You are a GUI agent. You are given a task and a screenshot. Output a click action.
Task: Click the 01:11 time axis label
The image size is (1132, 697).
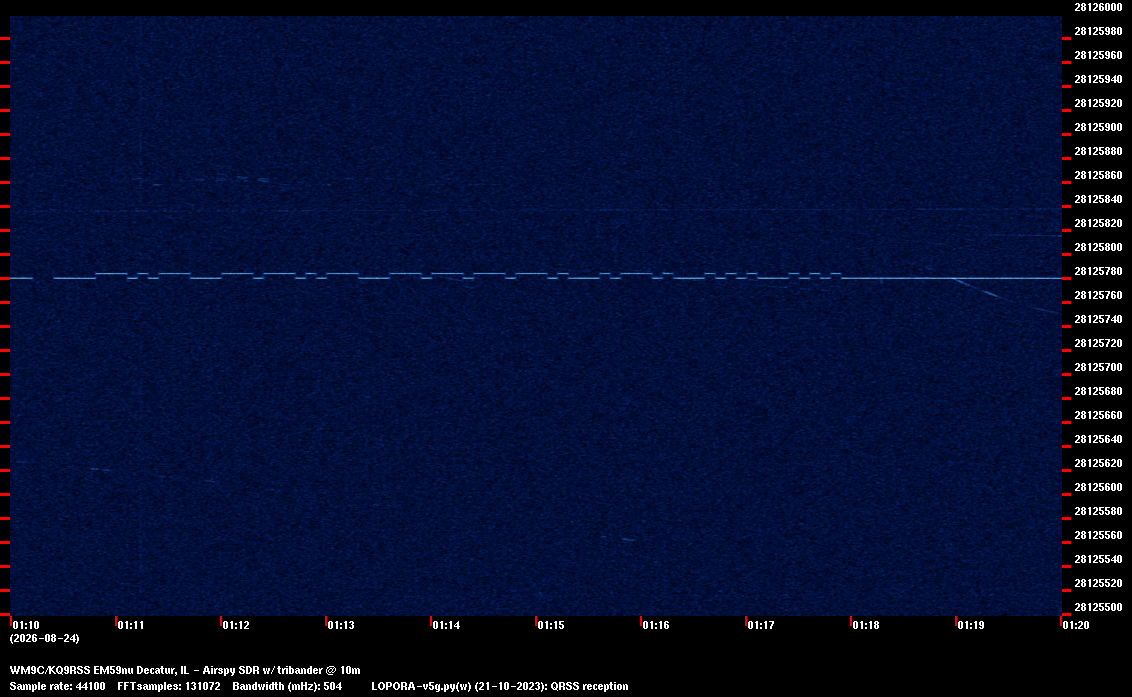click(x=131, y=625)
